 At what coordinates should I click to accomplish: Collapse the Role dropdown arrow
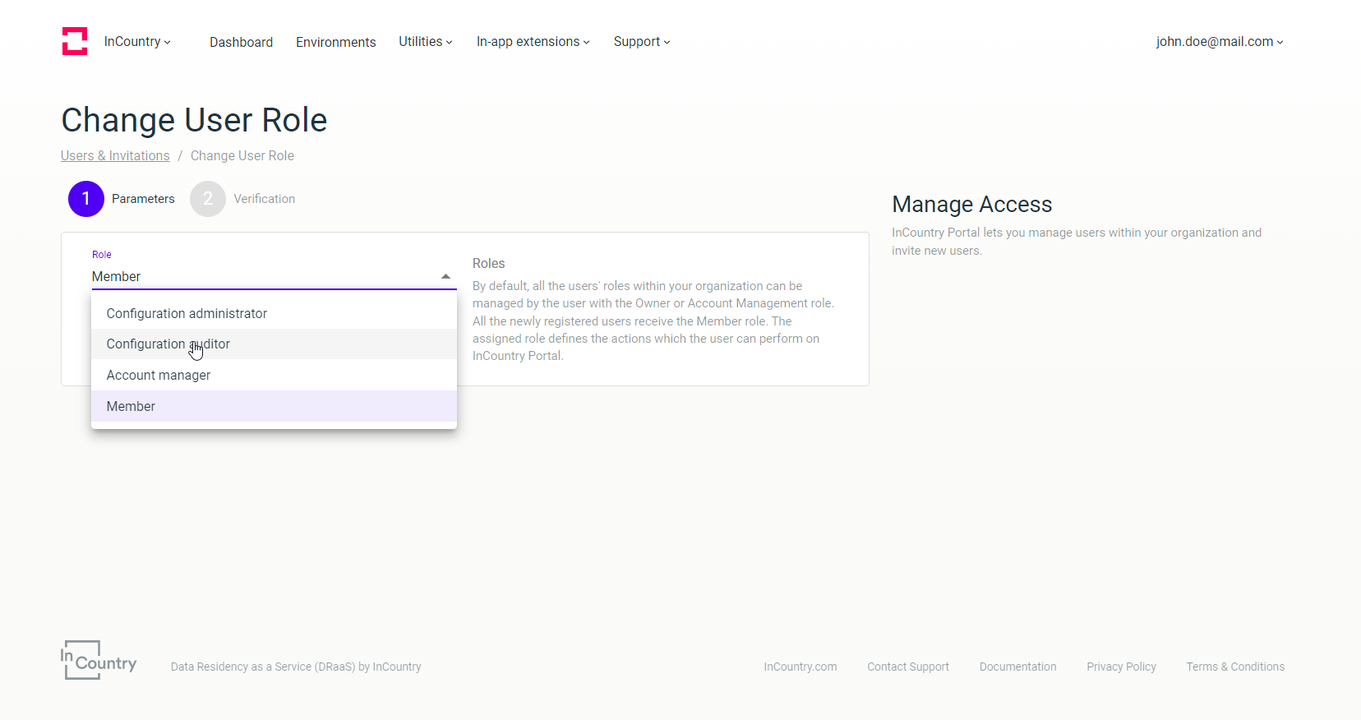point(446,277)
